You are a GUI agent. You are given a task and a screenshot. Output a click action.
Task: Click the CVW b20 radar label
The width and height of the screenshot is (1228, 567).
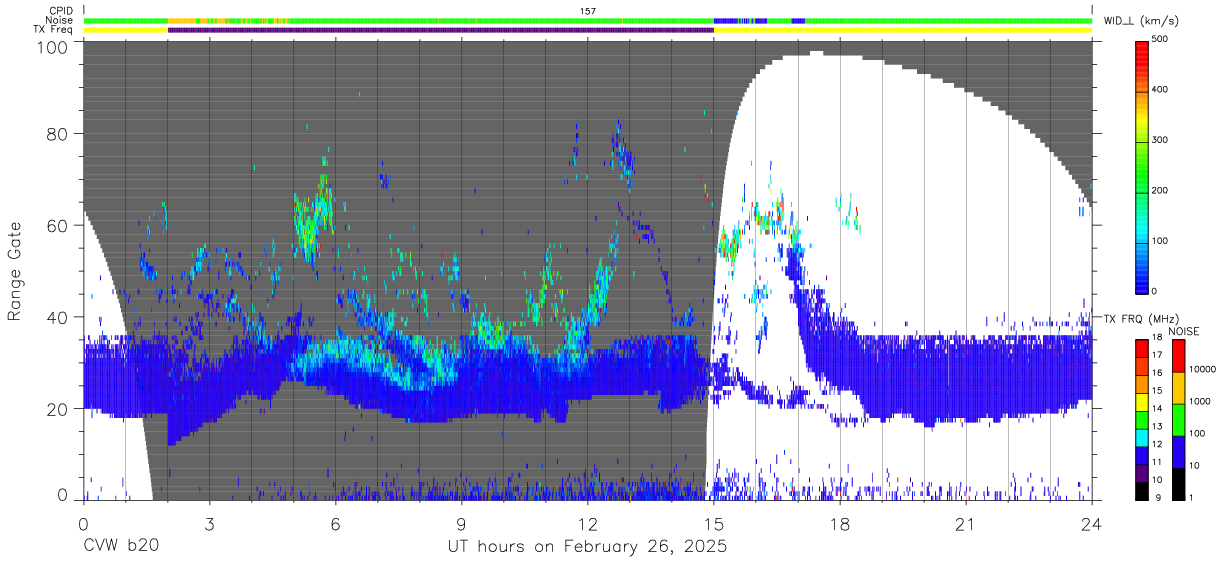coord(121,547)
